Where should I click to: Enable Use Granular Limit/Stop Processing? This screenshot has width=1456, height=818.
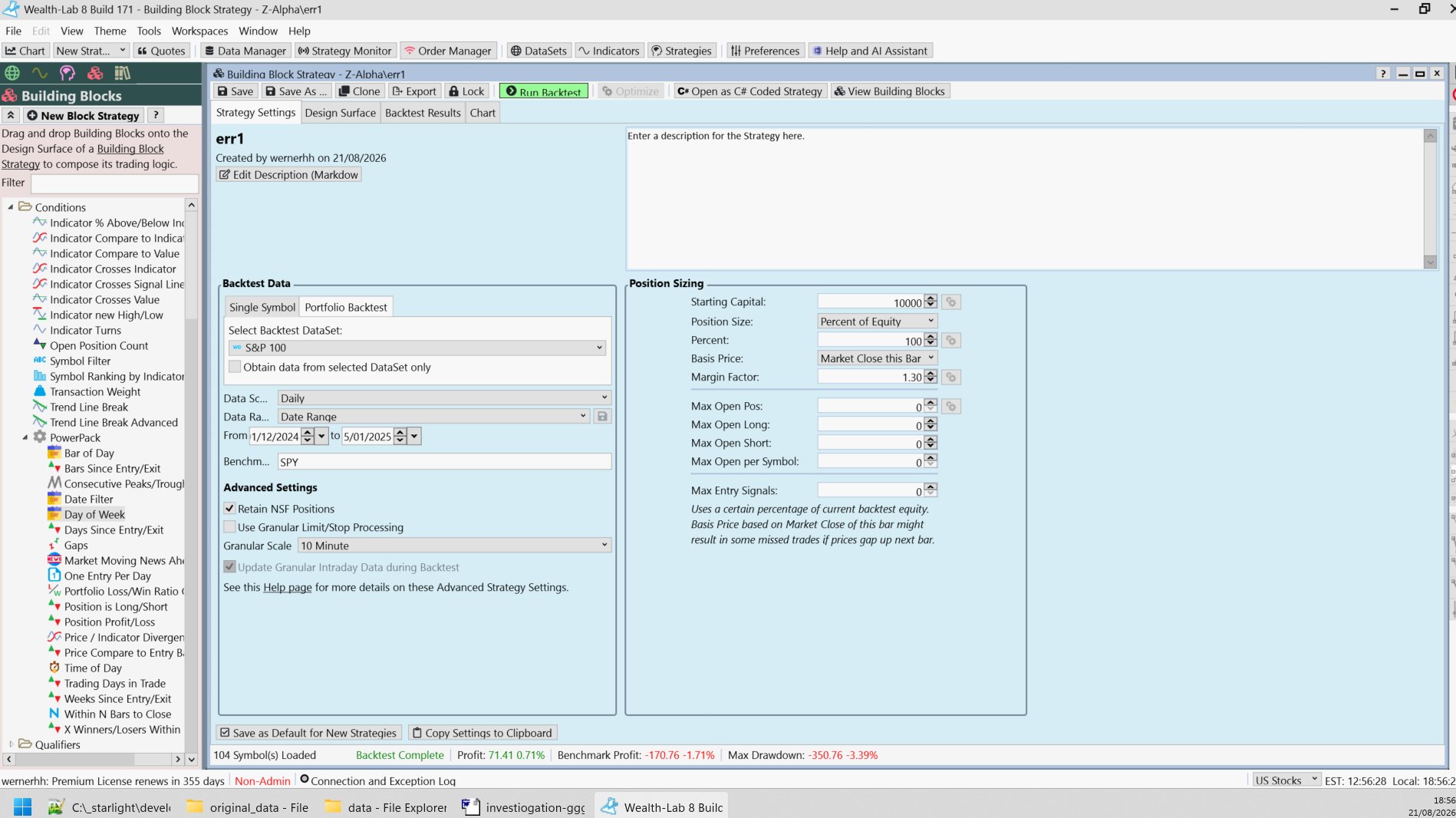[229, 526]
